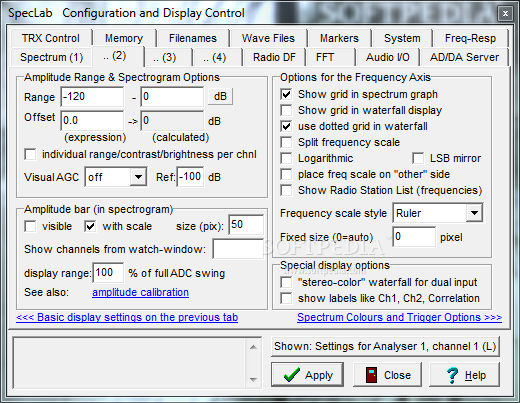Click the Close button with door icon
Viewport: 520px width, 403px height.
[x=387, y=375]
